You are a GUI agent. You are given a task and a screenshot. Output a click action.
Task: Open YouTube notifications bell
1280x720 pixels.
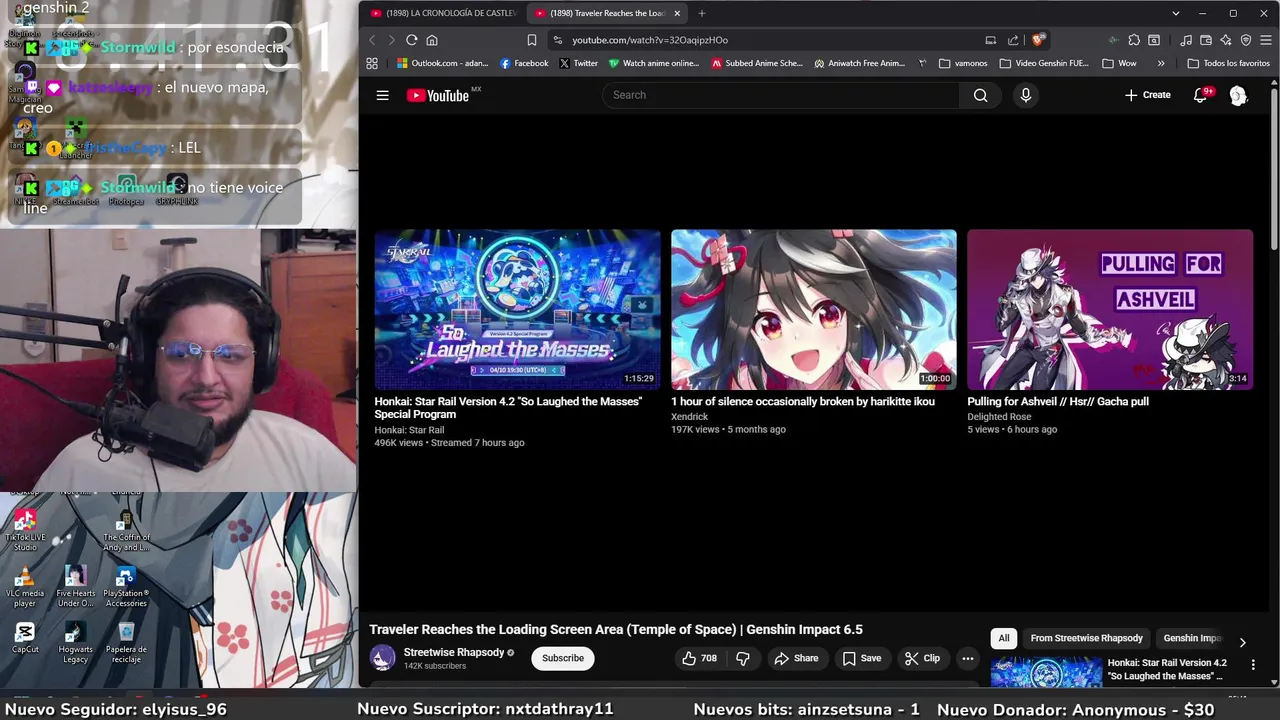[1200, 95]
